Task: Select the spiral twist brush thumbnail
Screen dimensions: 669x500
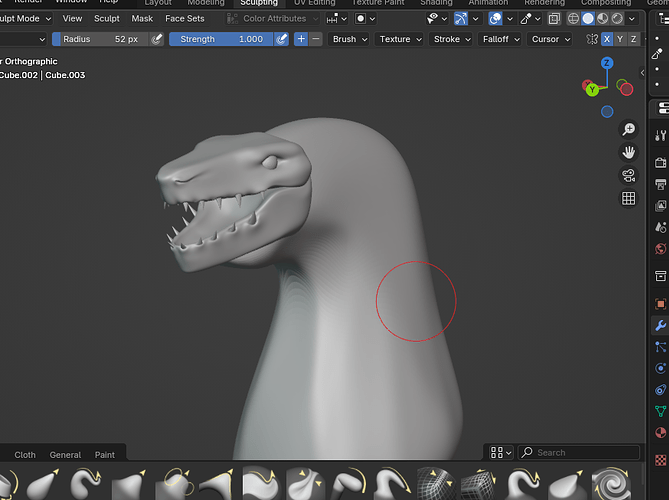Action: tap(613, 483)
